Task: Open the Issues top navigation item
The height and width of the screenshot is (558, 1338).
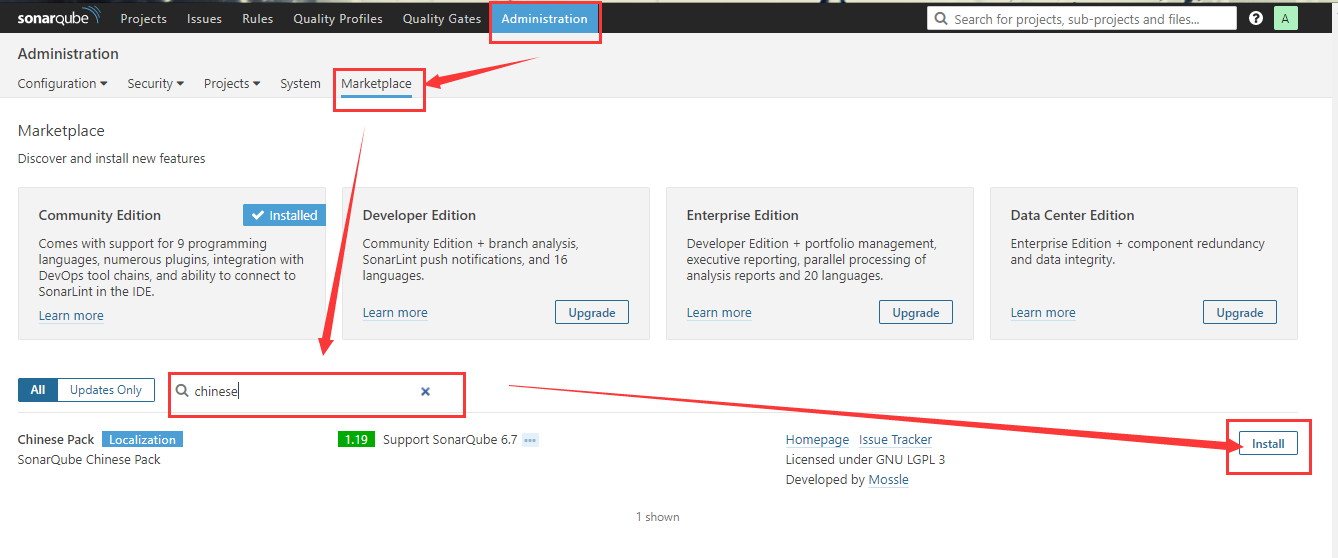Action: (x=204, y=19)
